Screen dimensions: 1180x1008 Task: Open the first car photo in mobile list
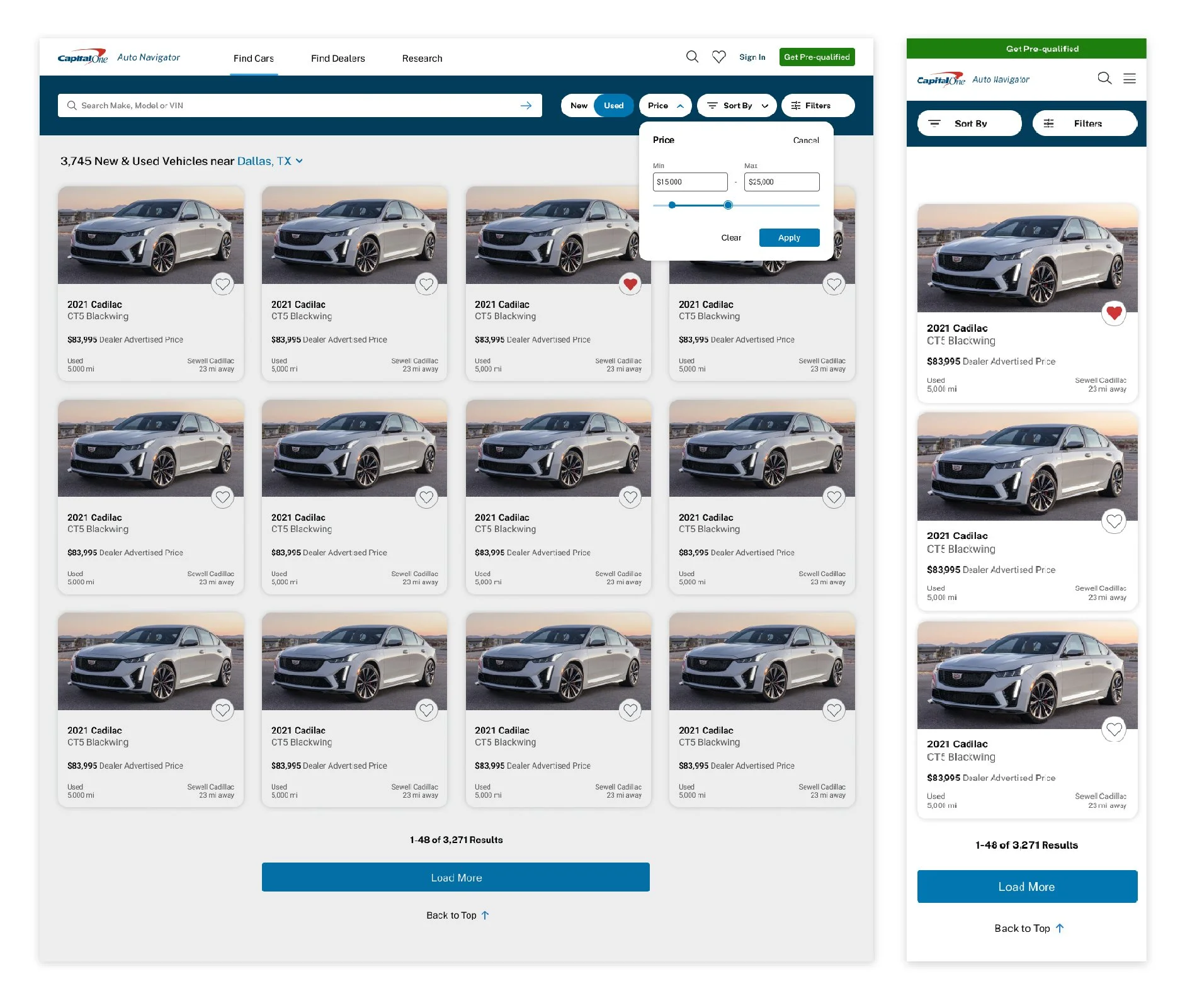[x=1027, y=258]
